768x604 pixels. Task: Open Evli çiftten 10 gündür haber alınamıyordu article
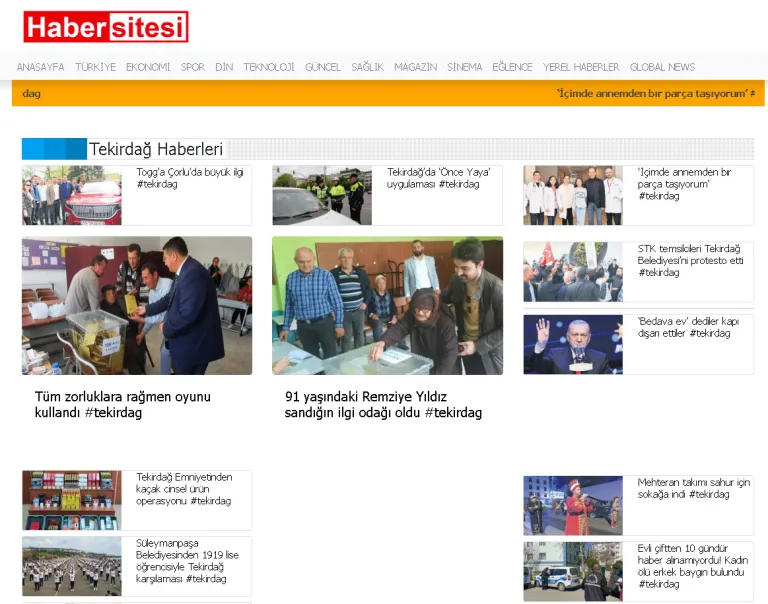coord(693,566)
